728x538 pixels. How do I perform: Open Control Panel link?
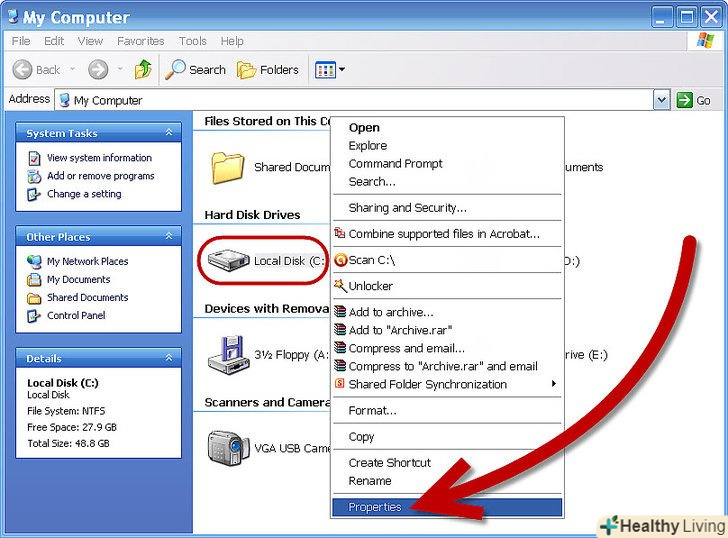(x=76, y=316)
